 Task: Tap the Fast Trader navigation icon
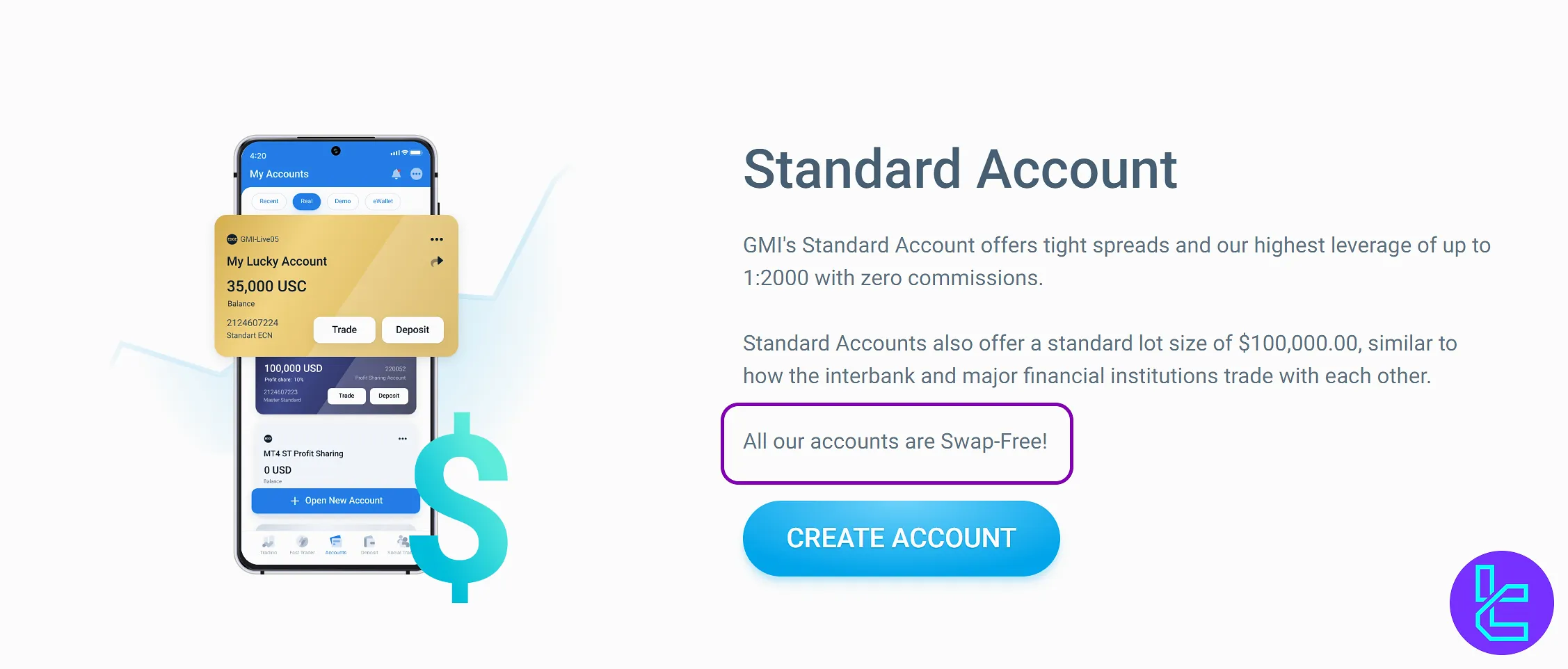pyautogui.click(x=302, y=544)
